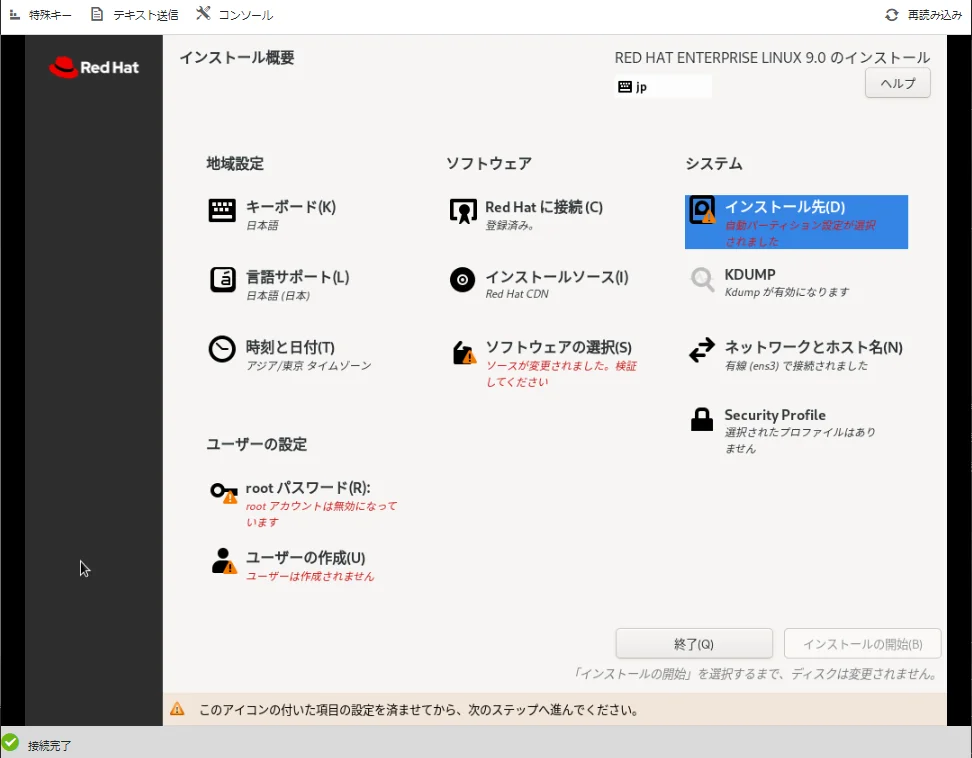Open the root パスワード key icon

223,491
